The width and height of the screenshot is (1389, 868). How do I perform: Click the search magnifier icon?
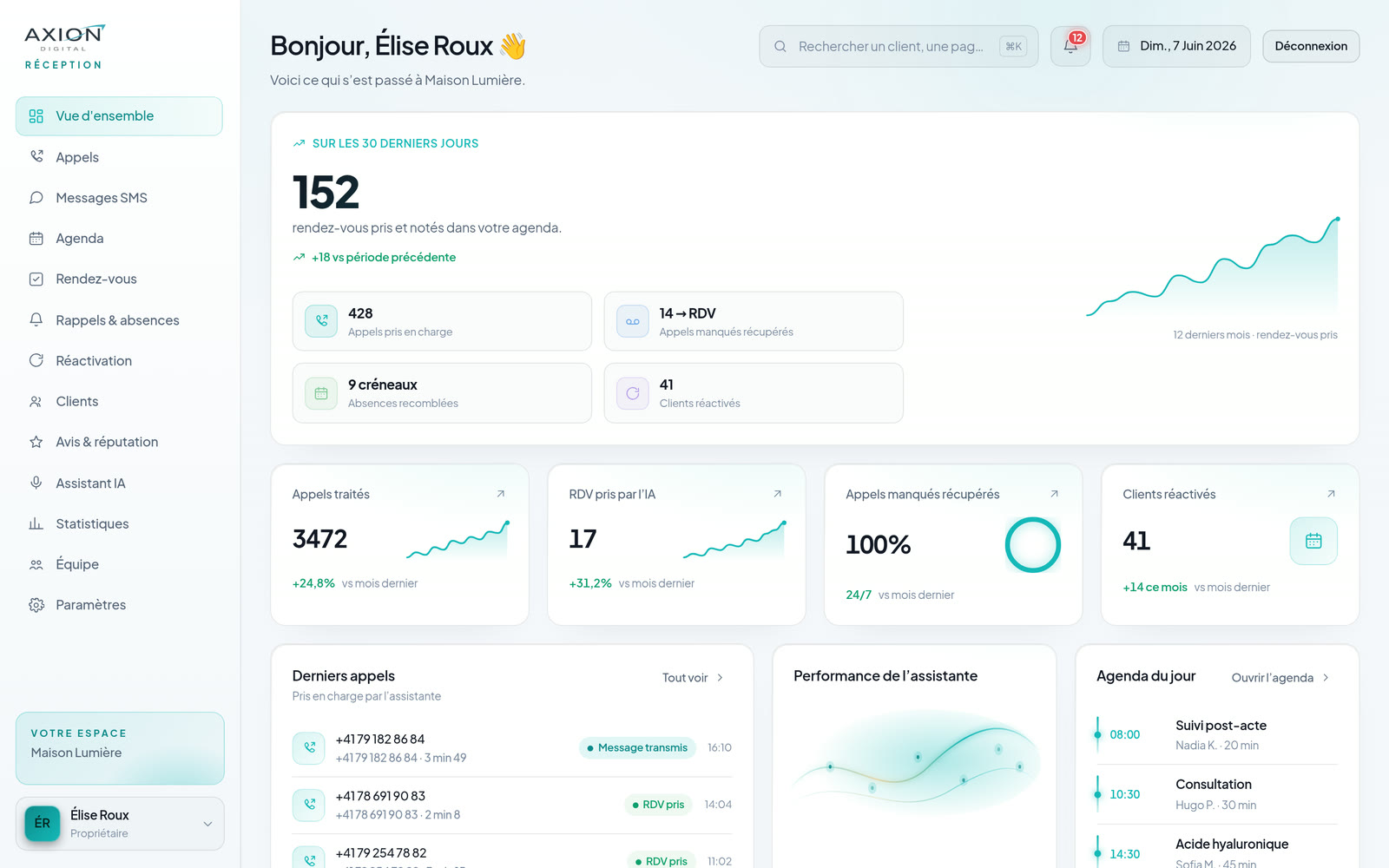coord(780,46)
